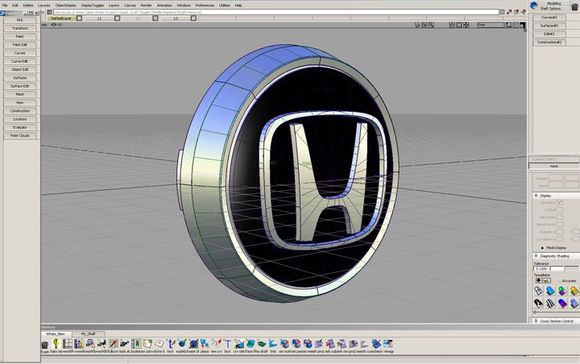Click the viewport maximize icon at top-right corner
The image size is (580, 364).
522,25
